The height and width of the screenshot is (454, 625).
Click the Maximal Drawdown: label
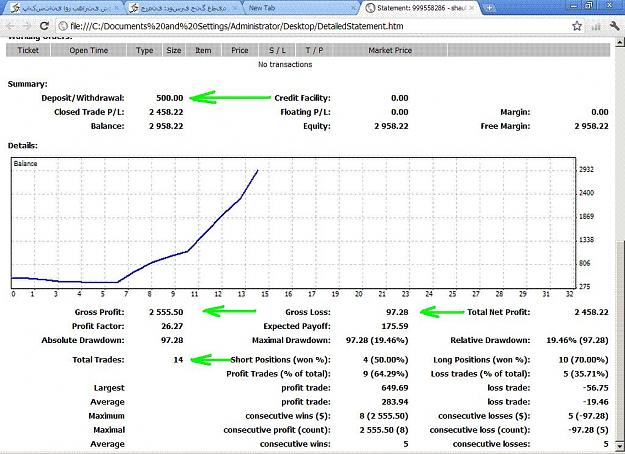(x=291, y=340)
